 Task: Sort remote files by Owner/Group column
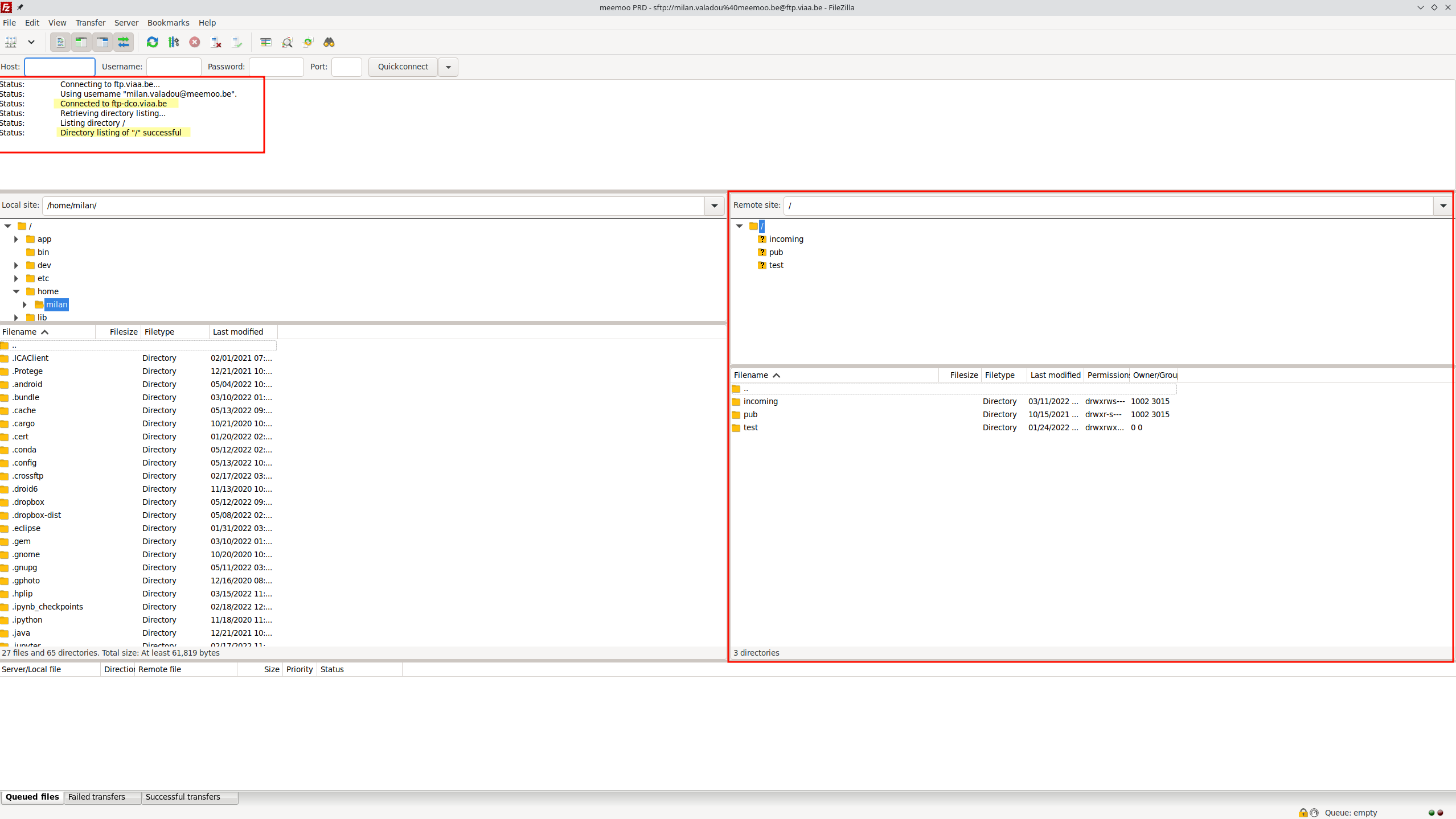[1154, 375]
